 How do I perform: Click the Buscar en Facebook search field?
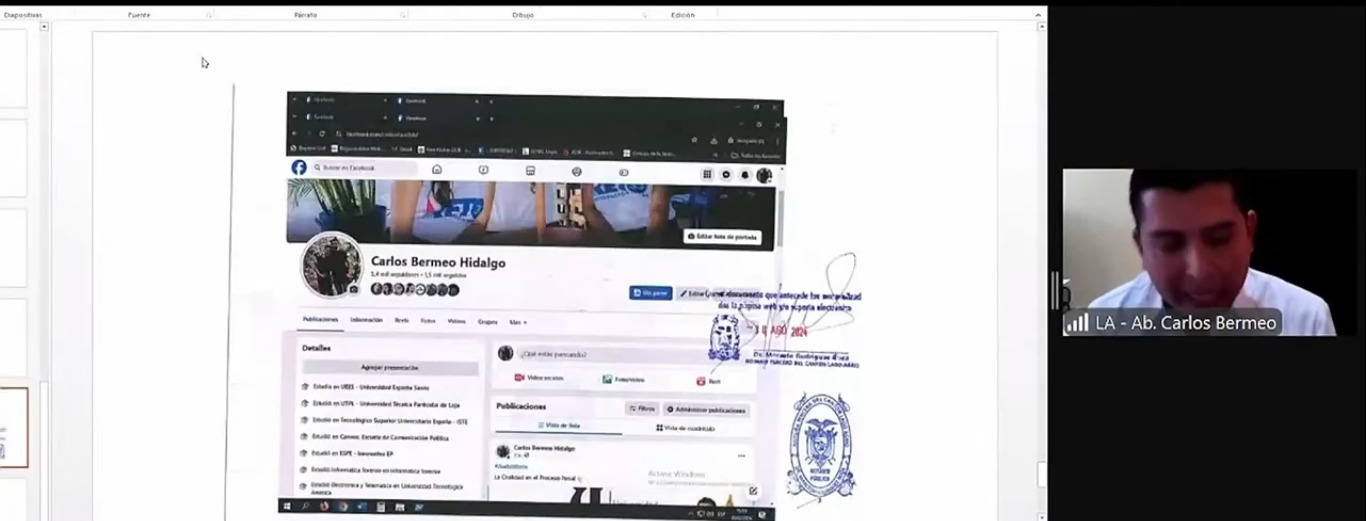tap(363, 168)
